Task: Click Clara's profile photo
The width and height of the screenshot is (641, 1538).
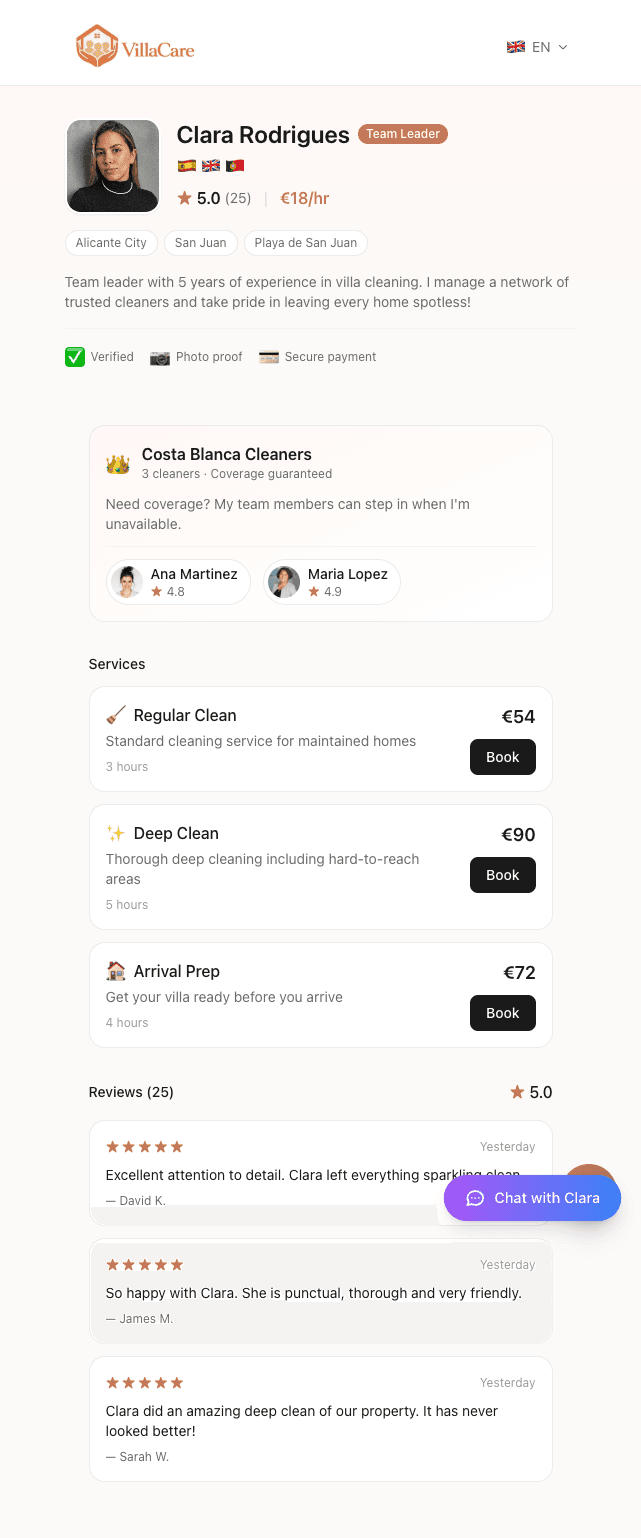Action: 112,166
